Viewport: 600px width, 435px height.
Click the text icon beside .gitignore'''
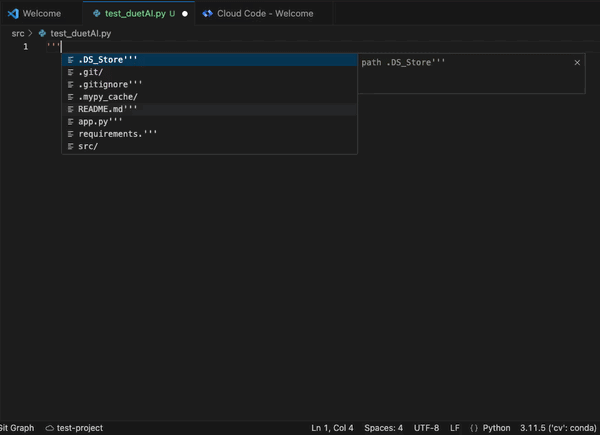70,85
